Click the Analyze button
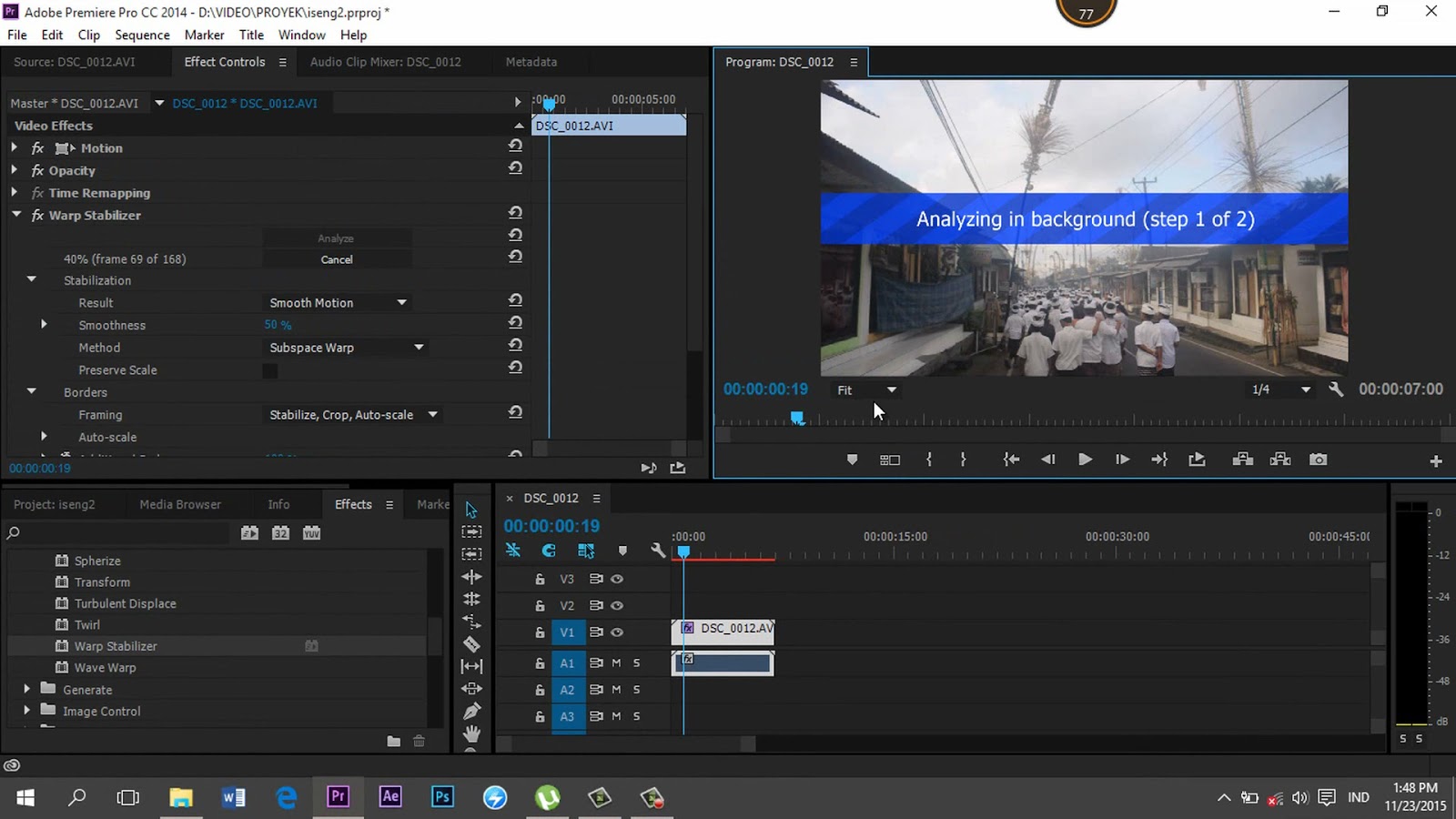Viewport: 1456px width, 819px height. (x=337, y=238)
